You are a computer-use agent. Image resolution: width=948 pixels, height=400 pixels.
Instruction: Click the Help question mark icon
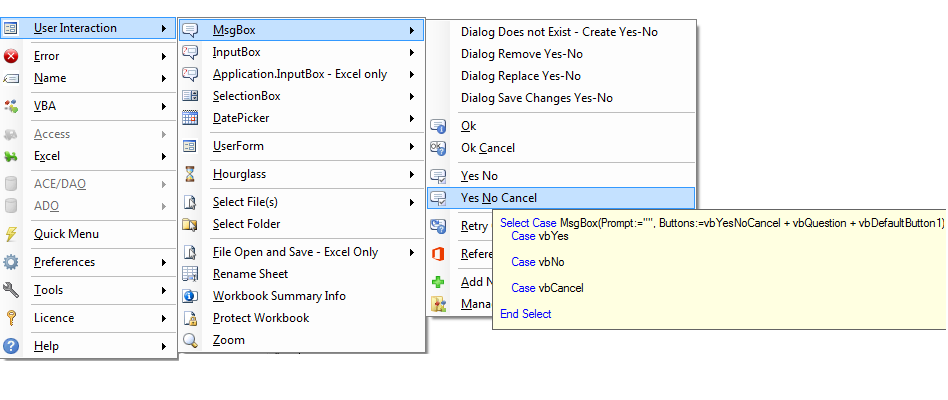[12, 346]
